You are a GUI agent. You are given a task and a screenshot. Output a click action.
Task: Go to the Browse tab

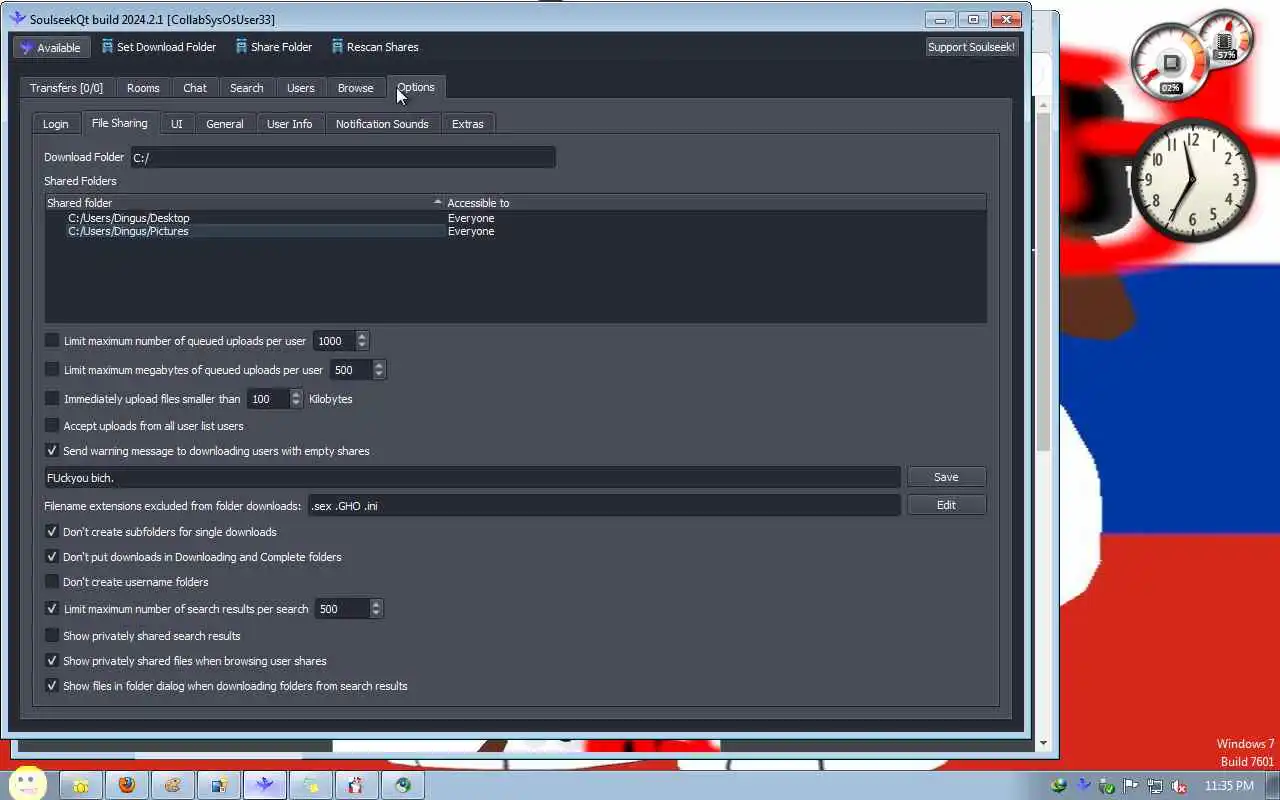(x=355, y=88)
